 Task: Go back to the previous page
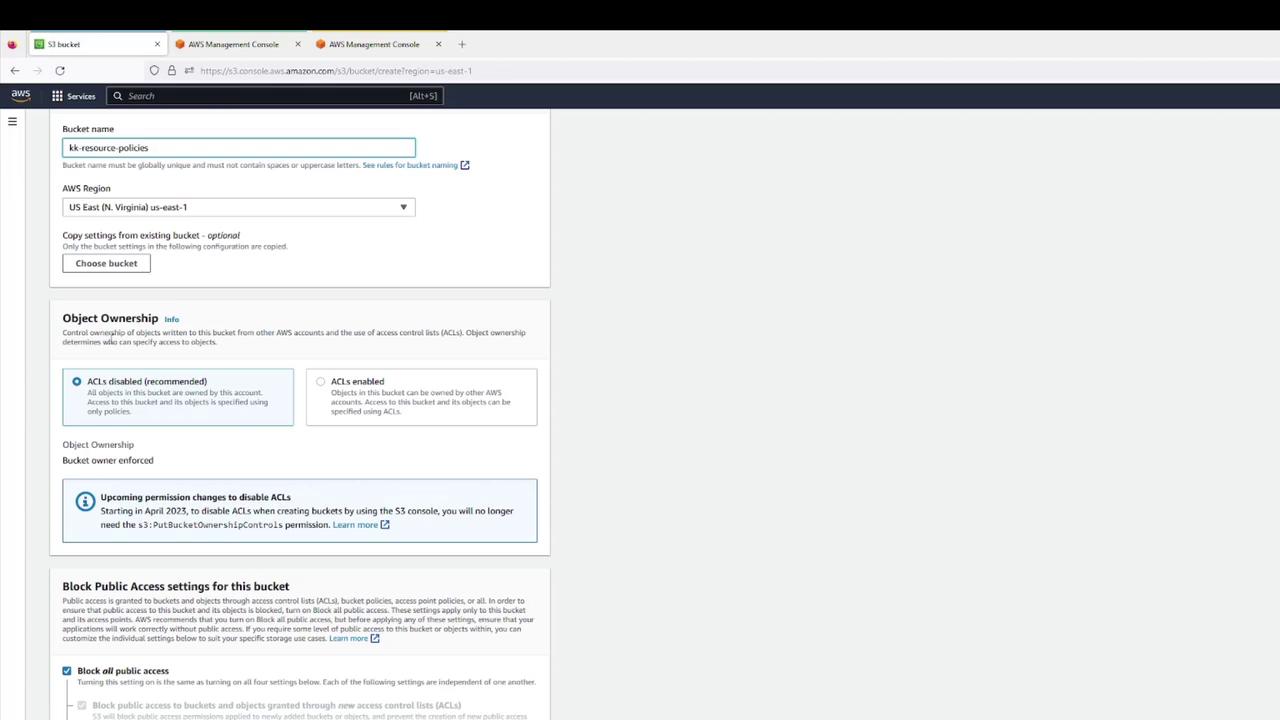[15, 71]
